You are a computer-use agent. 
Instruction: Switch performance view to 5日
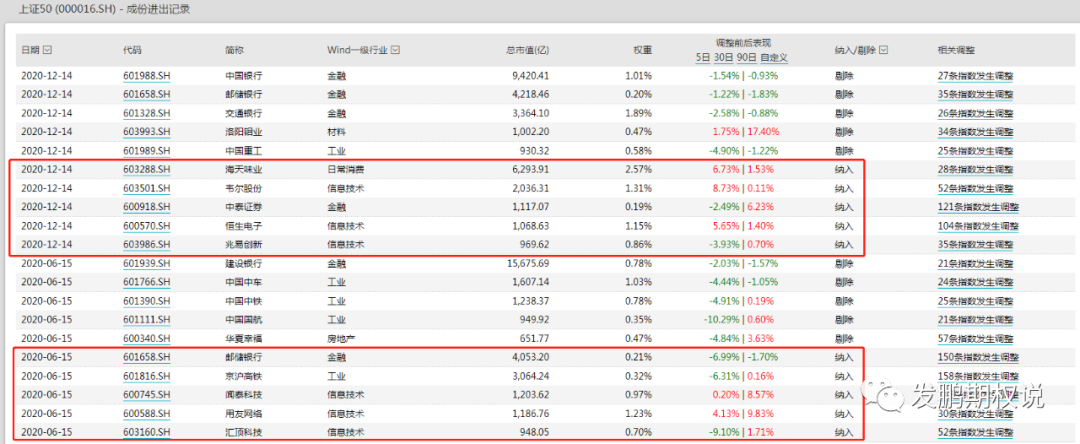pos(702,57)
